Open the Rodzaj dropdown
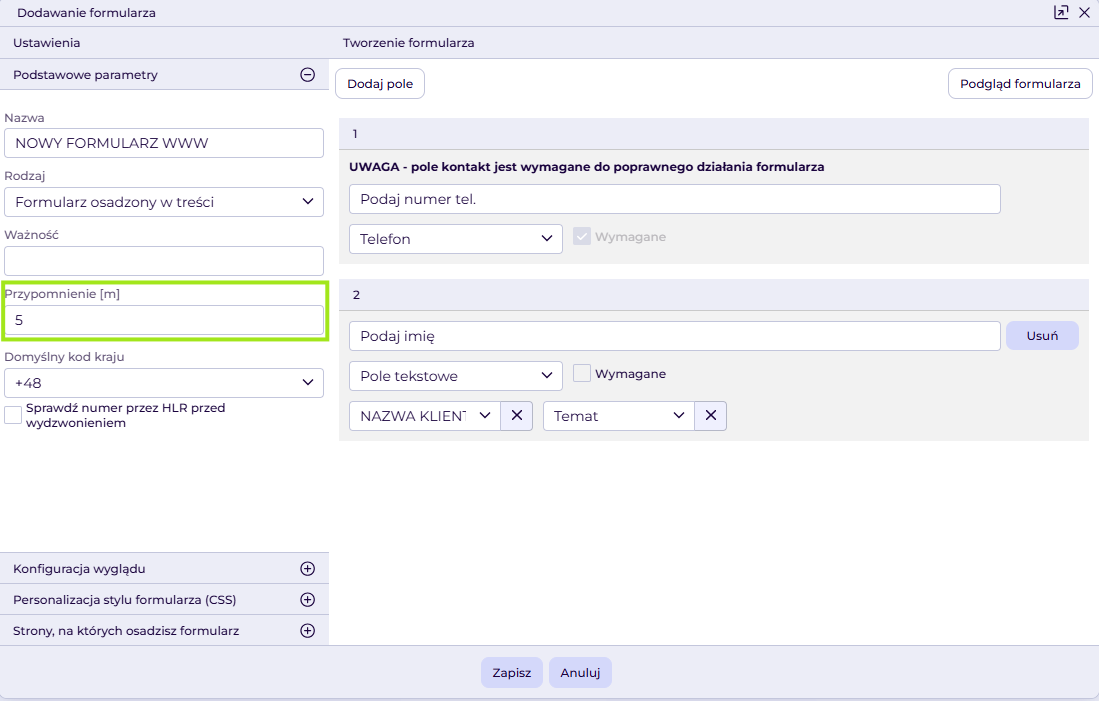The image size is (1099, 701). 164,202
